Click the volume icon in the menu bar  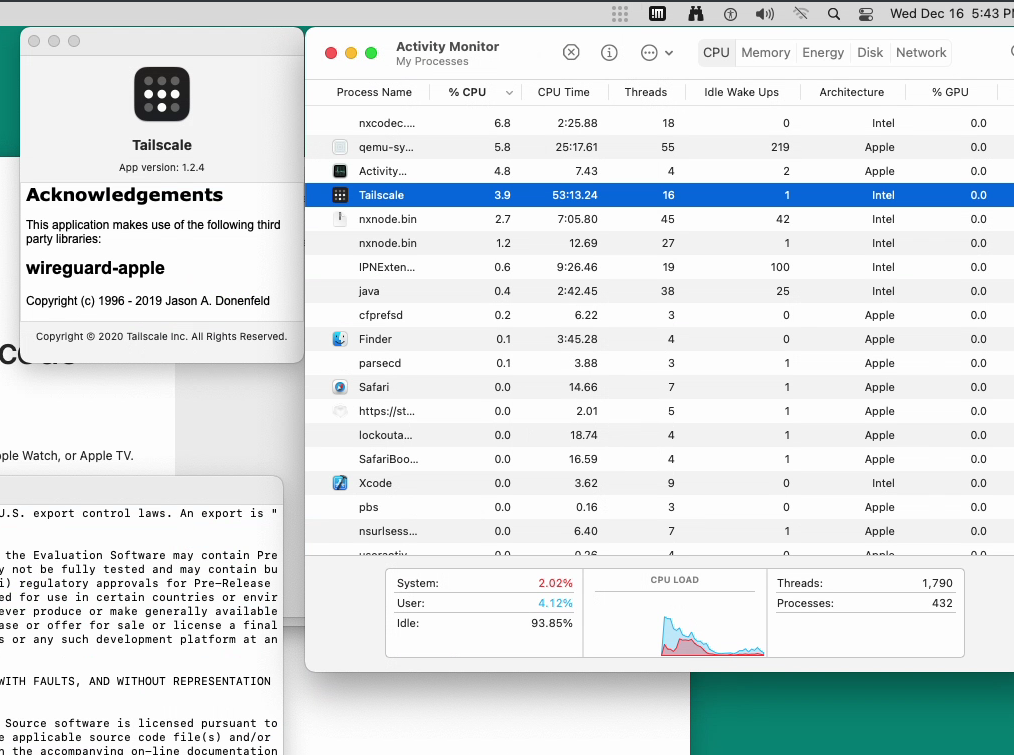tap(764, 14)
